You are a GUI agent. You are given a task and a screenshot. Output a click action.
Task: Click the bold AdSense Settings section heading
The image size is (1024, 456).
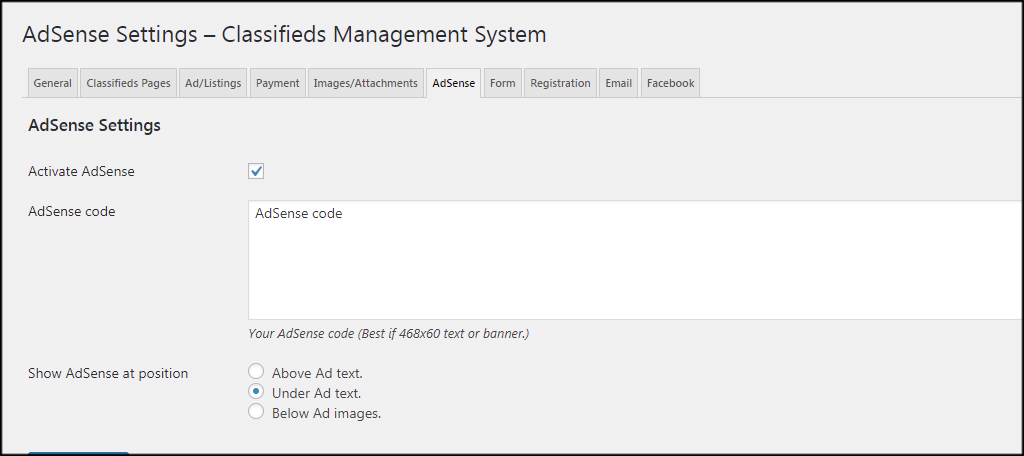[x=94, y=126]
